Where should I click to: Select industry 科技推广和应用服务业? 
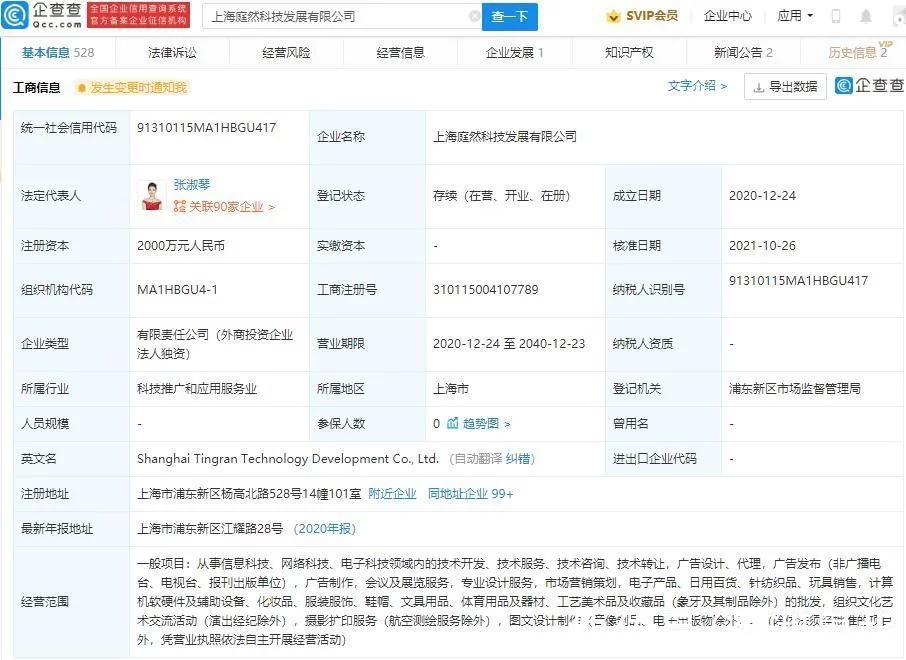click(197, 388)
